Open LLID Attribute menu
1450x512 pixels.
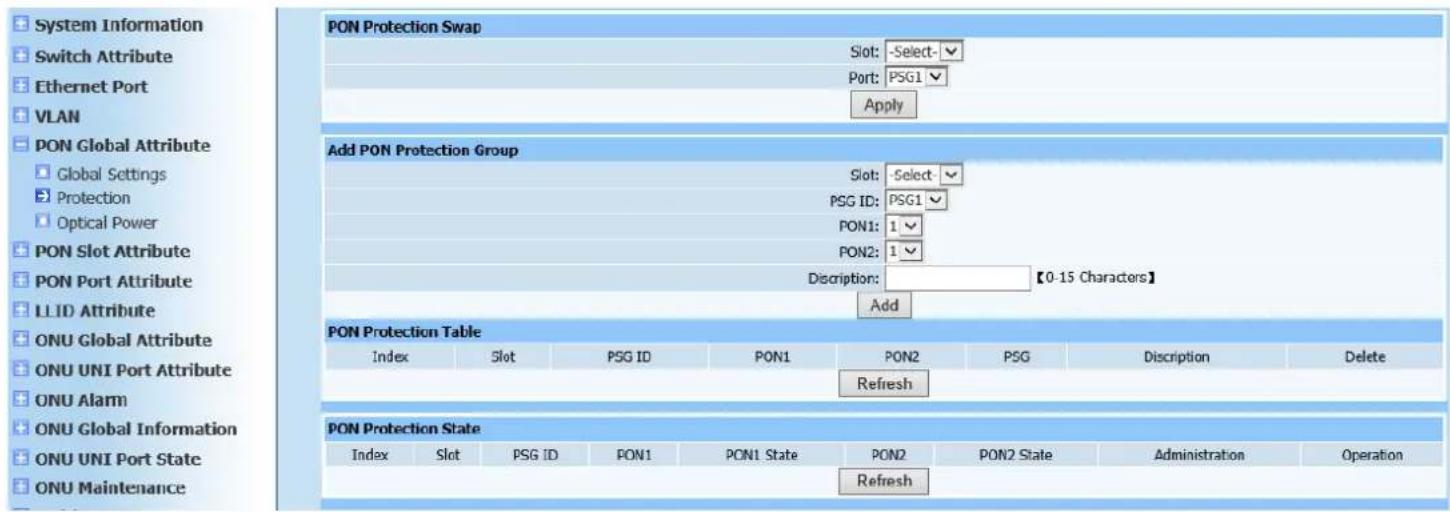[95, 311]
